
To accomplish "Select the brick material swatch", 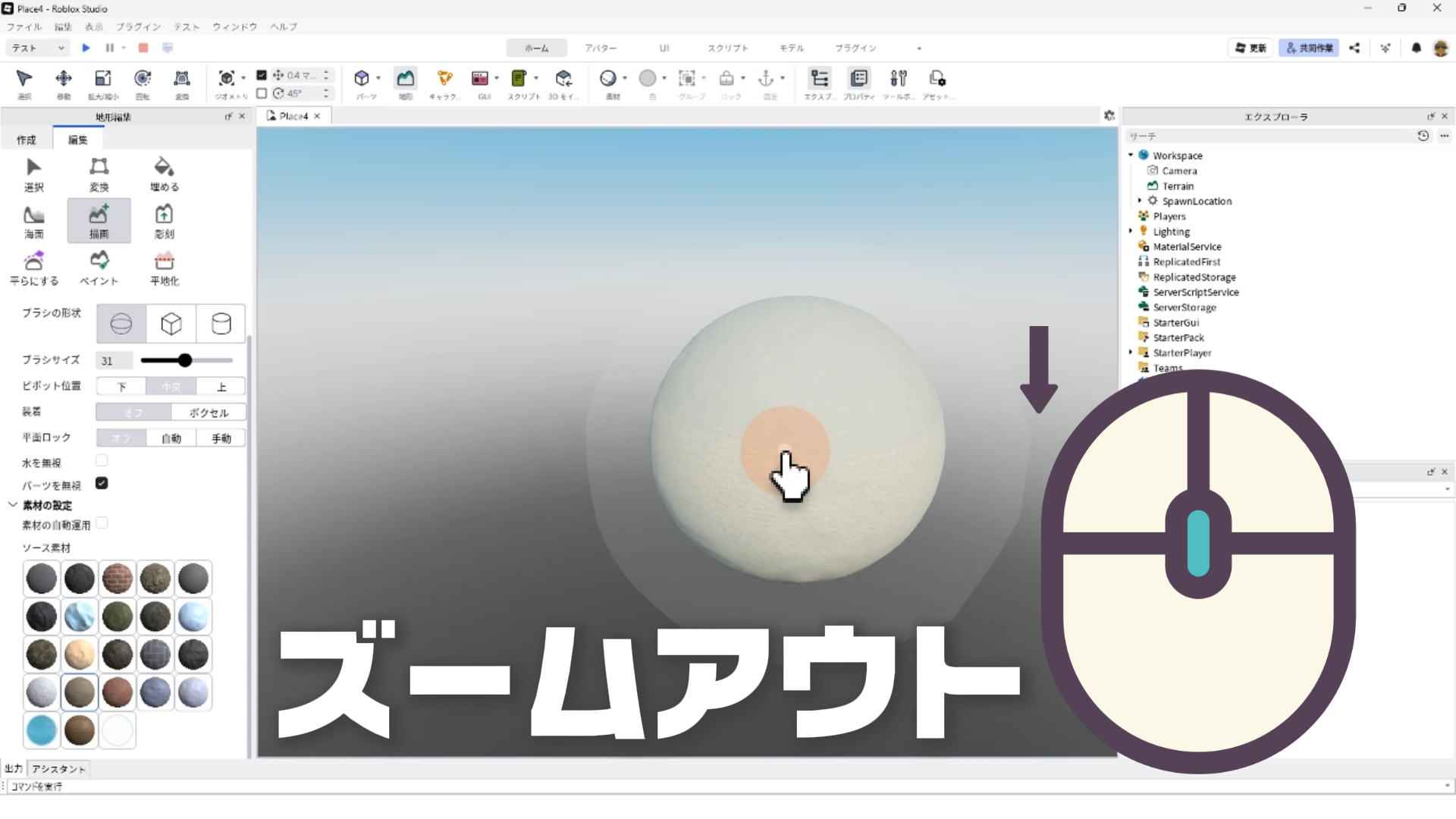I will (118, 579).
